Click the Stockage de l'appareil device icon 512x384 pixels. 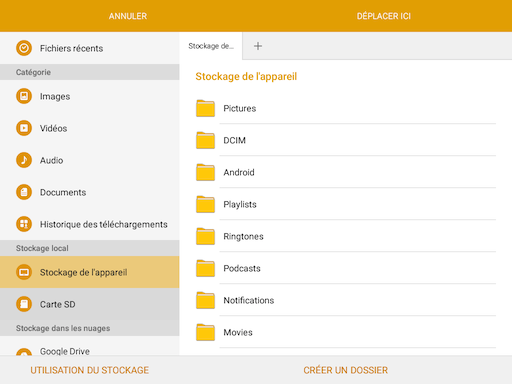tap(24, 272)
